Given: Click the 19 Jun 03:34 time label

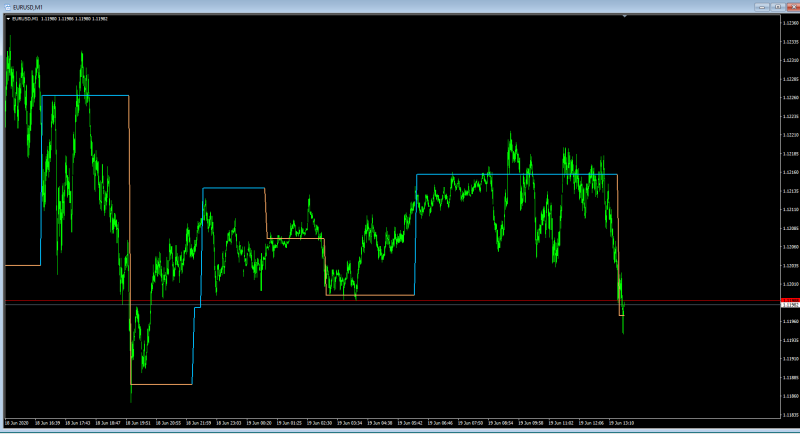Looking at the screenshot, I should click(349, 423).
